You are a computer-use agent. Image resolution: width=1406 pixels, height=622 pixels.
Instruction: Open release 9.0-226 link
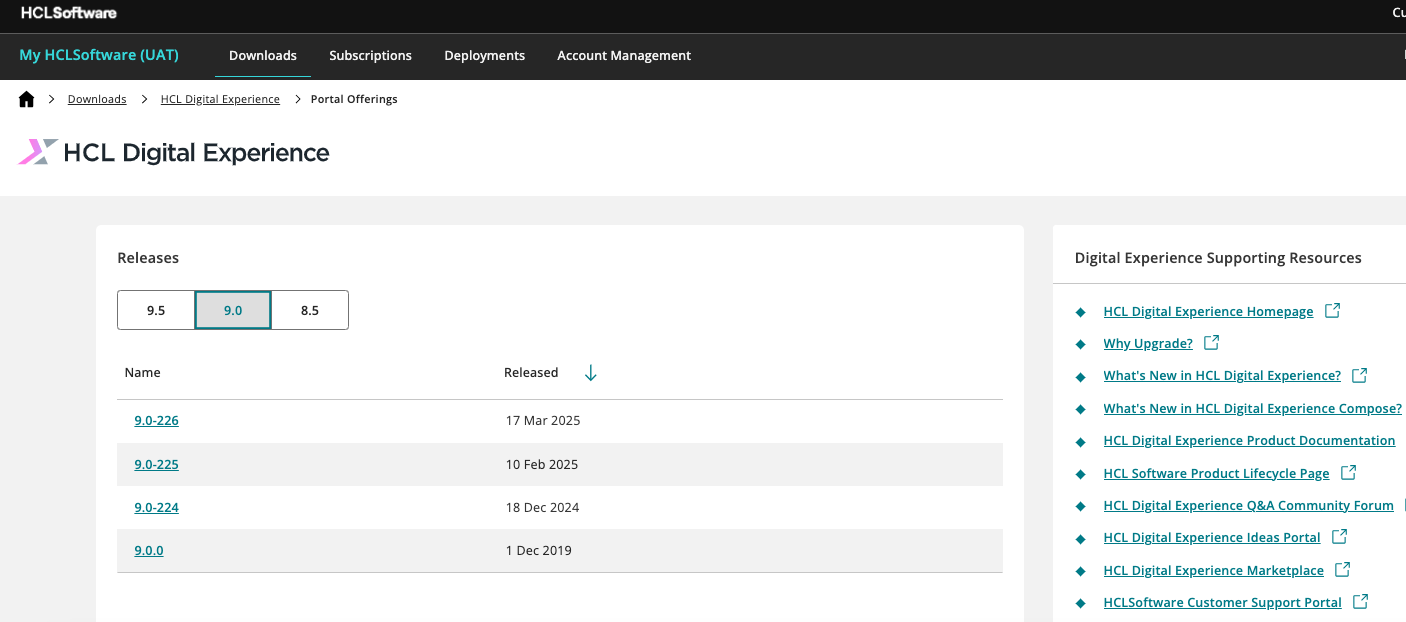click(156, 421)
